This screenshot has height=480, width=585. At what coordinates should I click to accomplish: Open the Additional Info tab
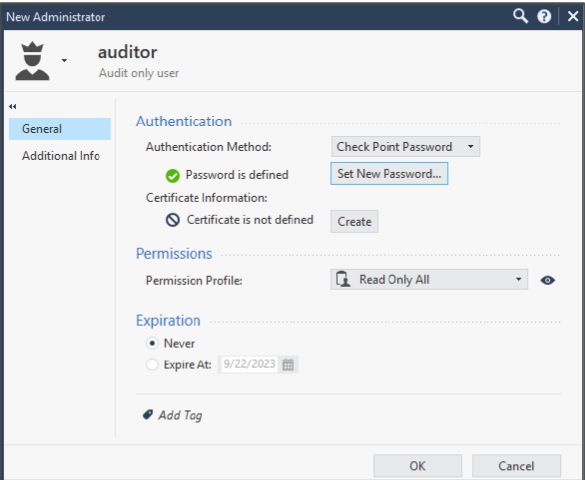(60, 156)
